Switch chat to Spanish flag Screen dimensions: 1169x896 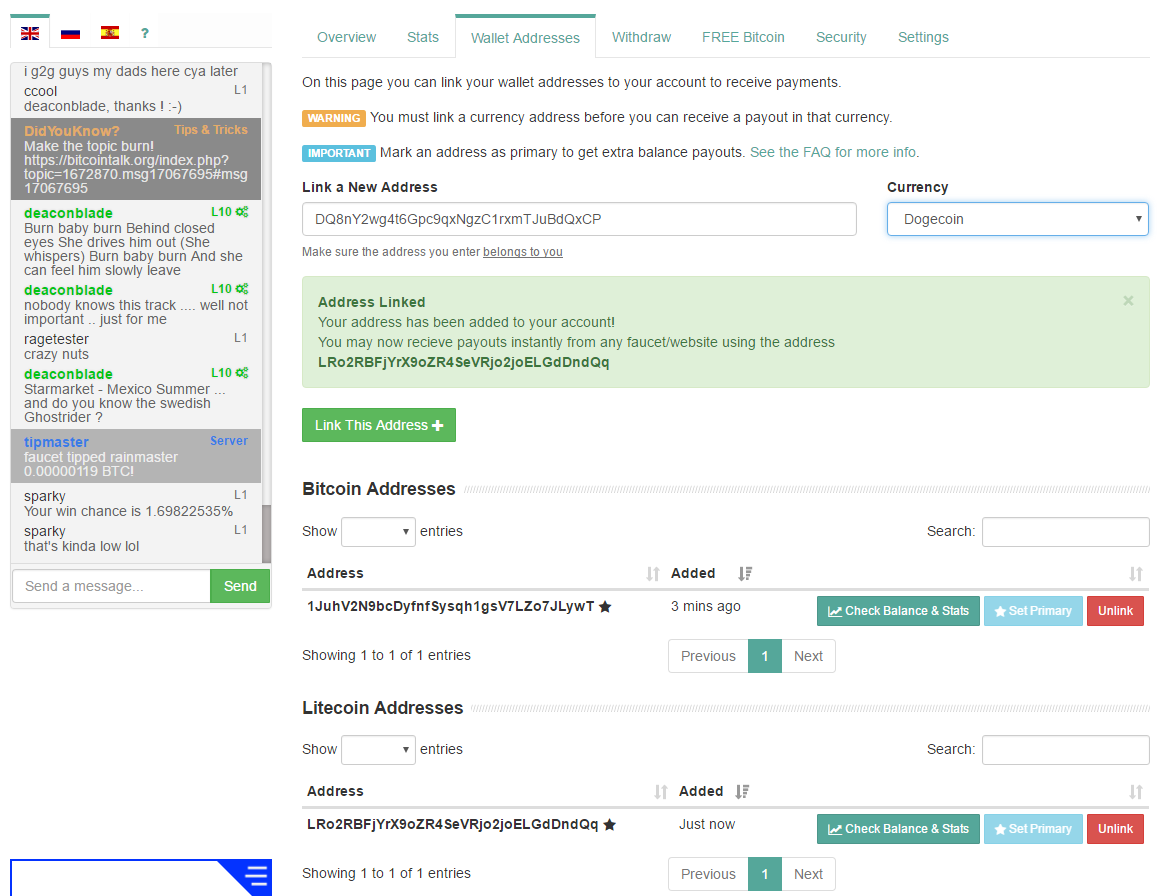pyautogui.click(x=110, y=32)
